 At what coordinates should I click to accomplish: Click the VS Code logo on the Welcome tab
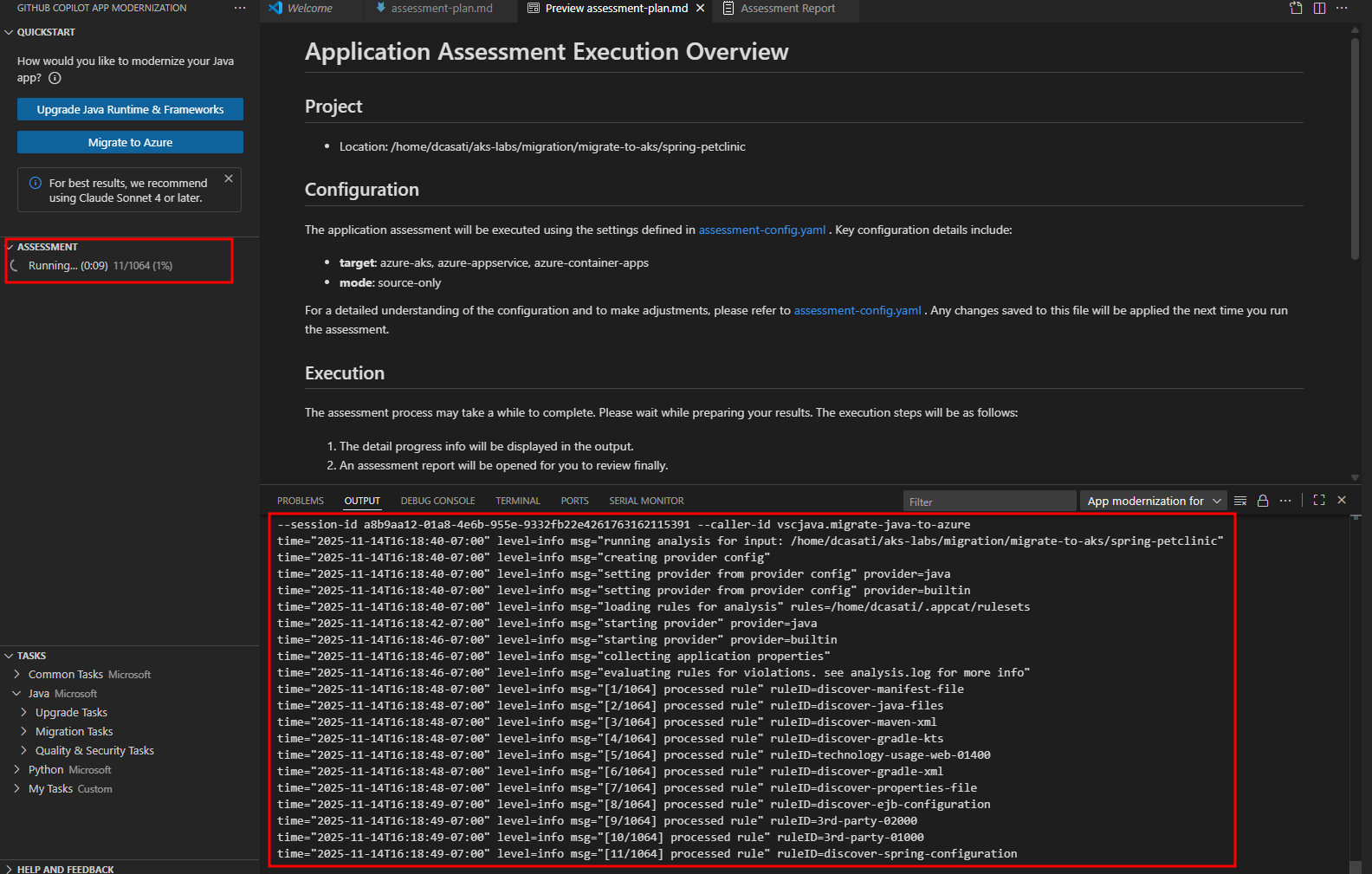[x=275, y=8]
